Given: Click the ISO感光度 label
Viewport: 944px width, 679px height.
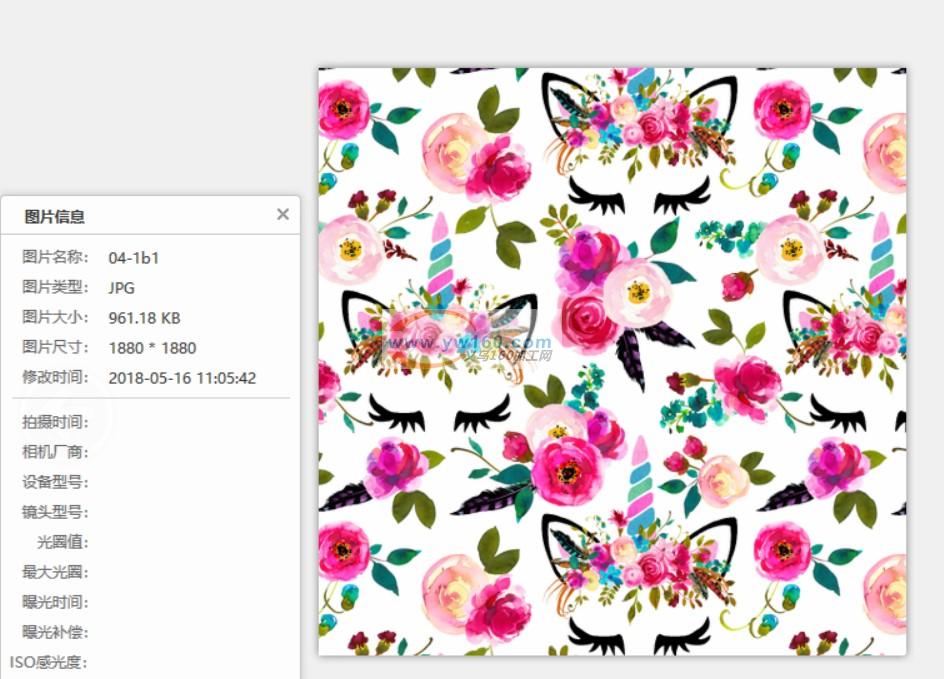Looking at the screenshot, I should click(49, 662).
